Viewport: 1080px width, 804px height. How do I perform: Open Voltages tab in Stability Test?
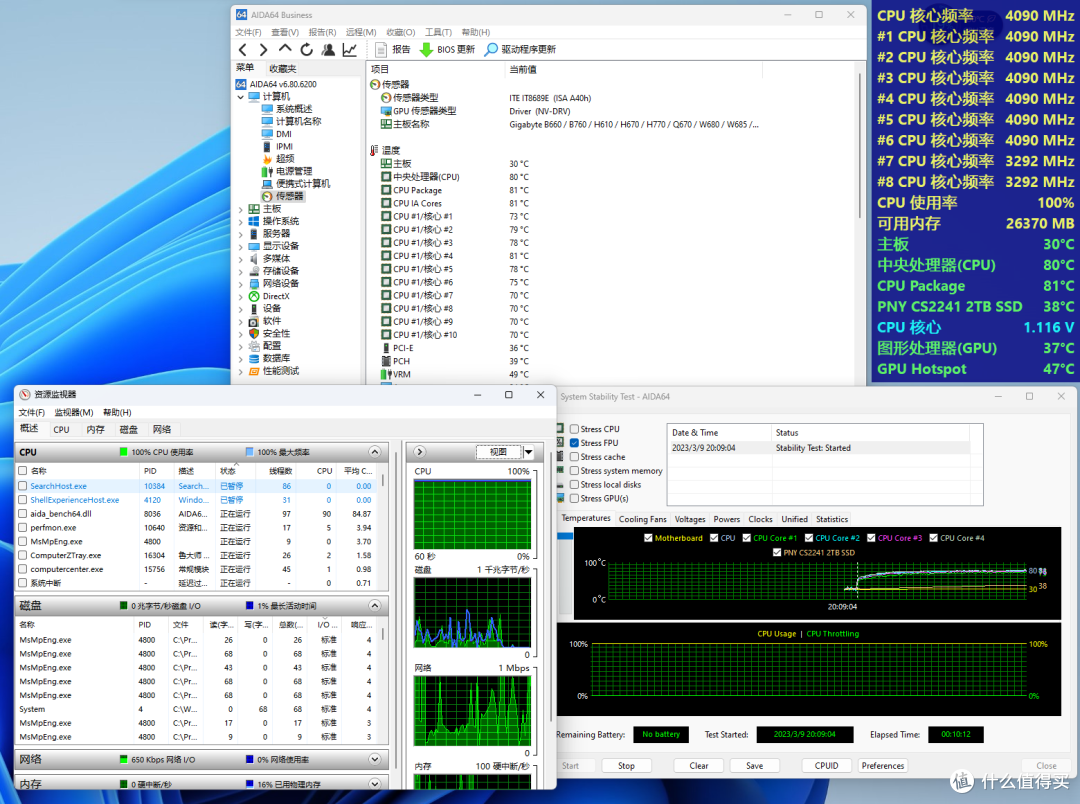689,519
